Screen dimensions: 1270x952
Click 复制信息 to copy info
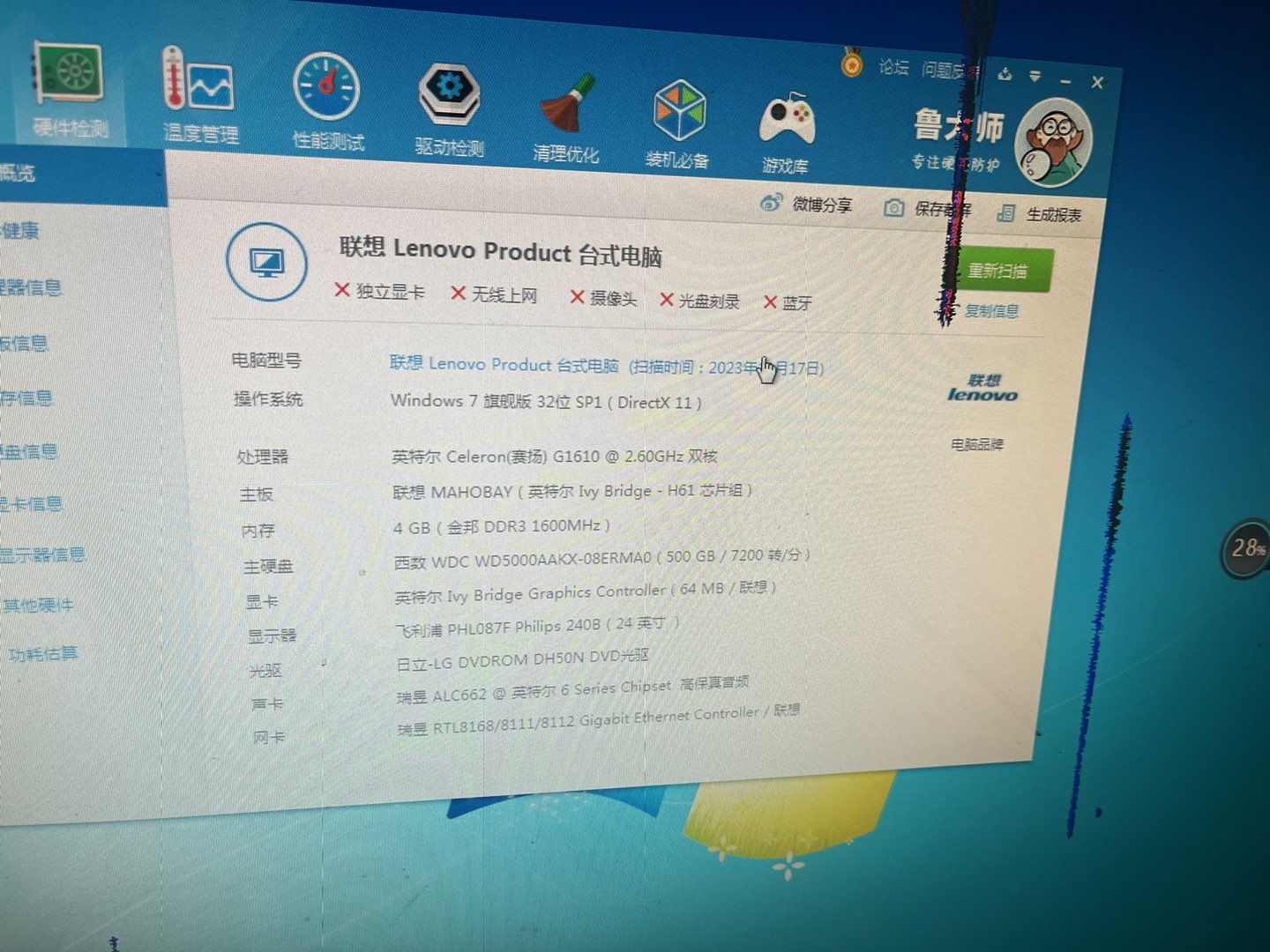[x=991, y=310]
